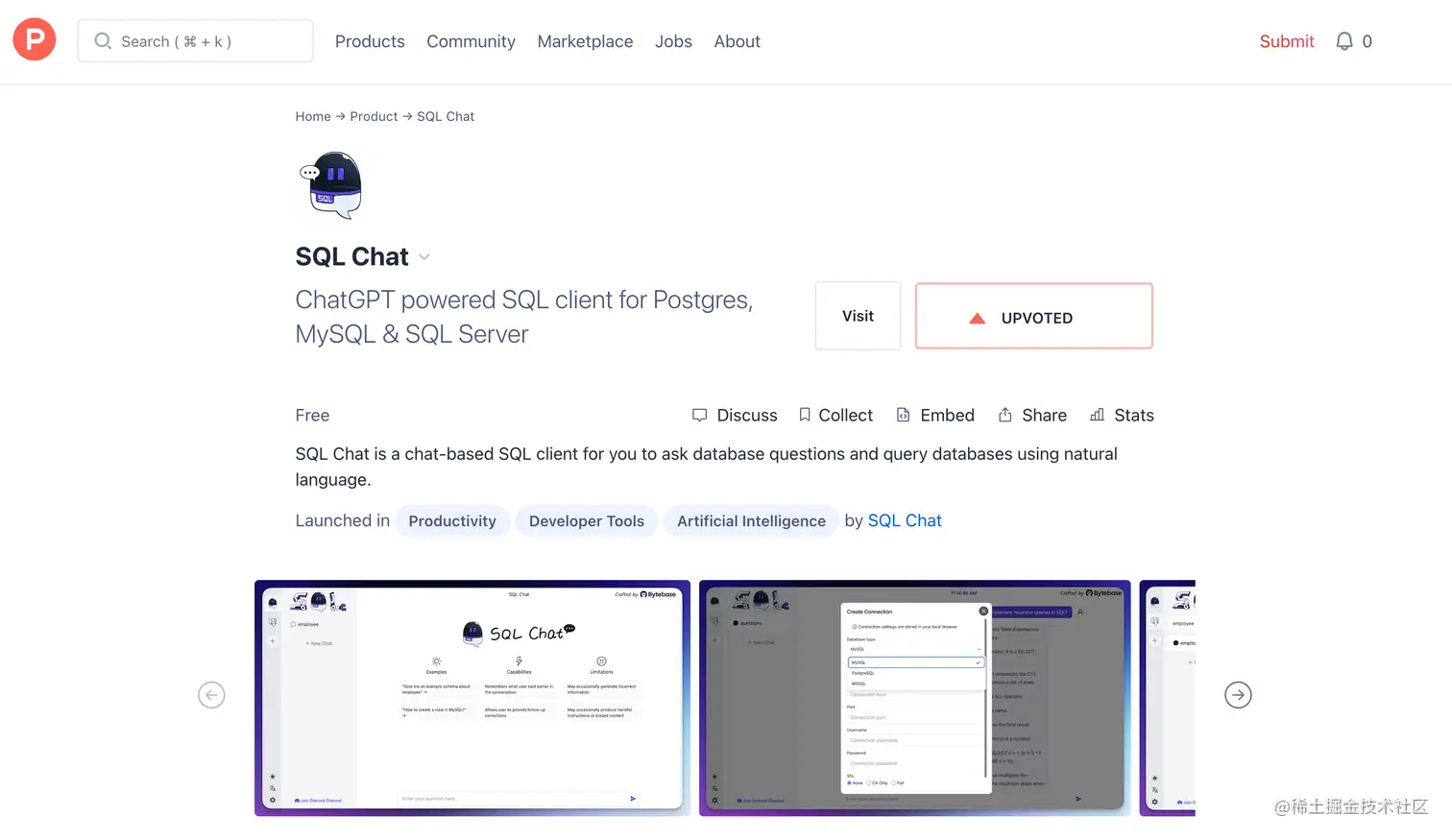Open the Discuss label
1452x840 pixels.
[x=747, y=415]
